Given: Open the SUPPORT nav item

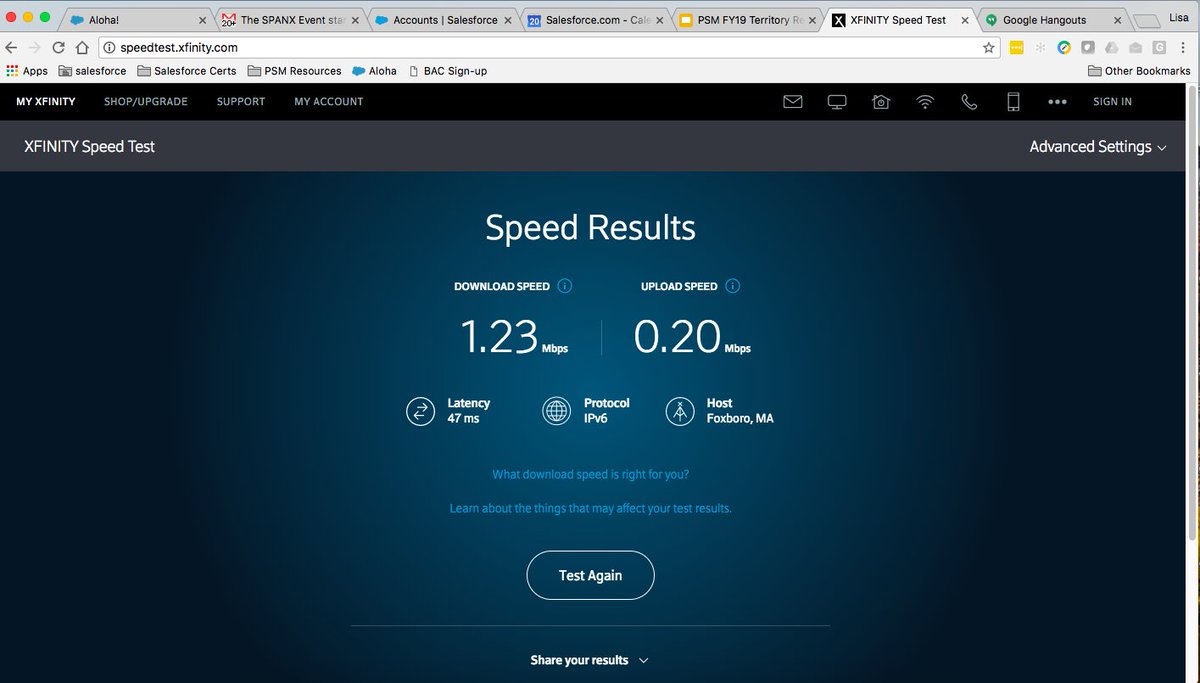Looking at the screenshot, I should [241, 102].
